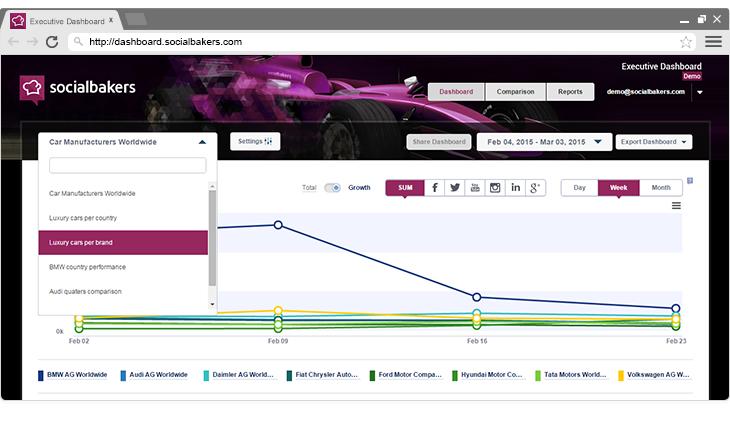Switch to the Reports tab
This screenshot has height=422, width=730.
tap(570, 92)
